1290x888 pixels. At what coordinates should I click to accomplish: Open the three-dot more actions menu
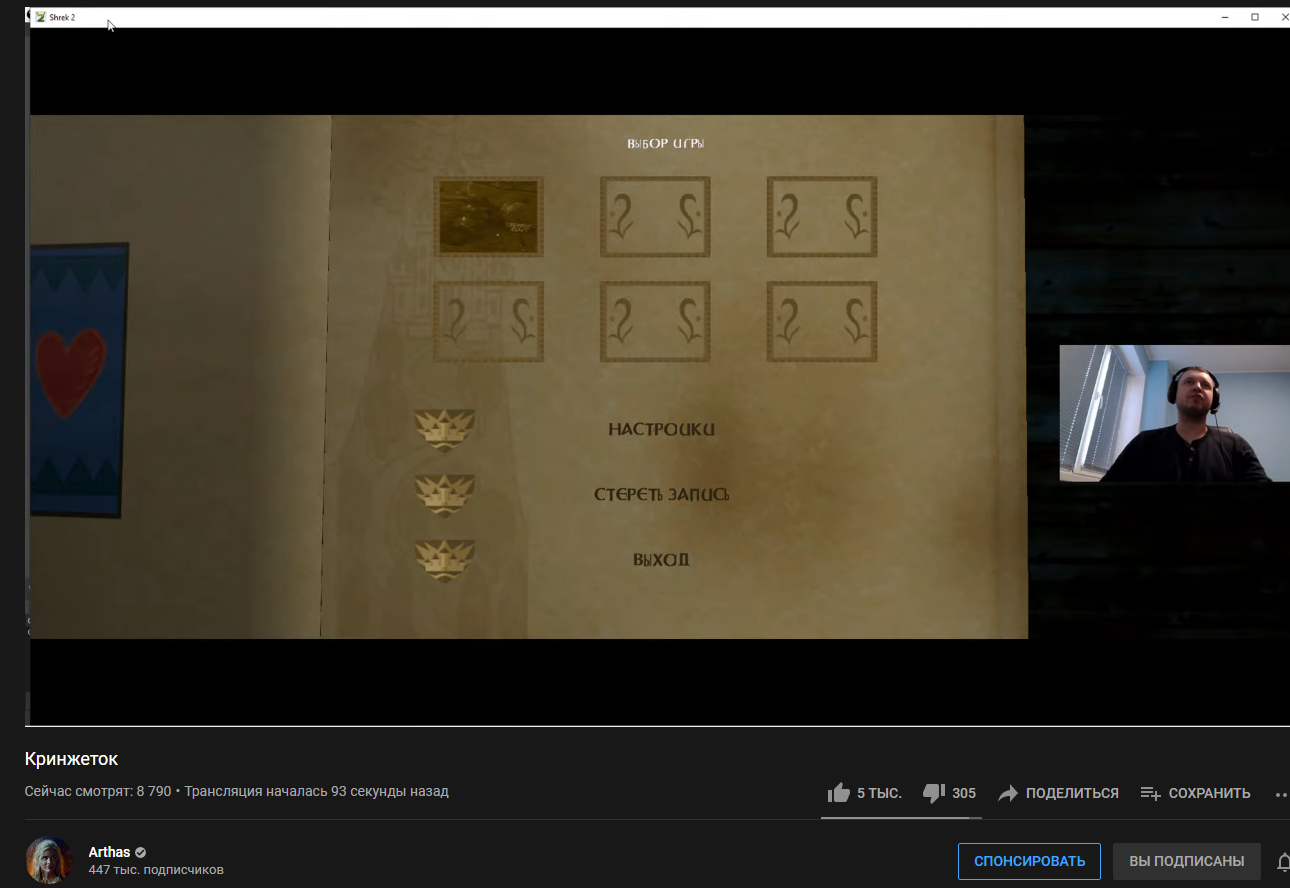click(1281, 794)
